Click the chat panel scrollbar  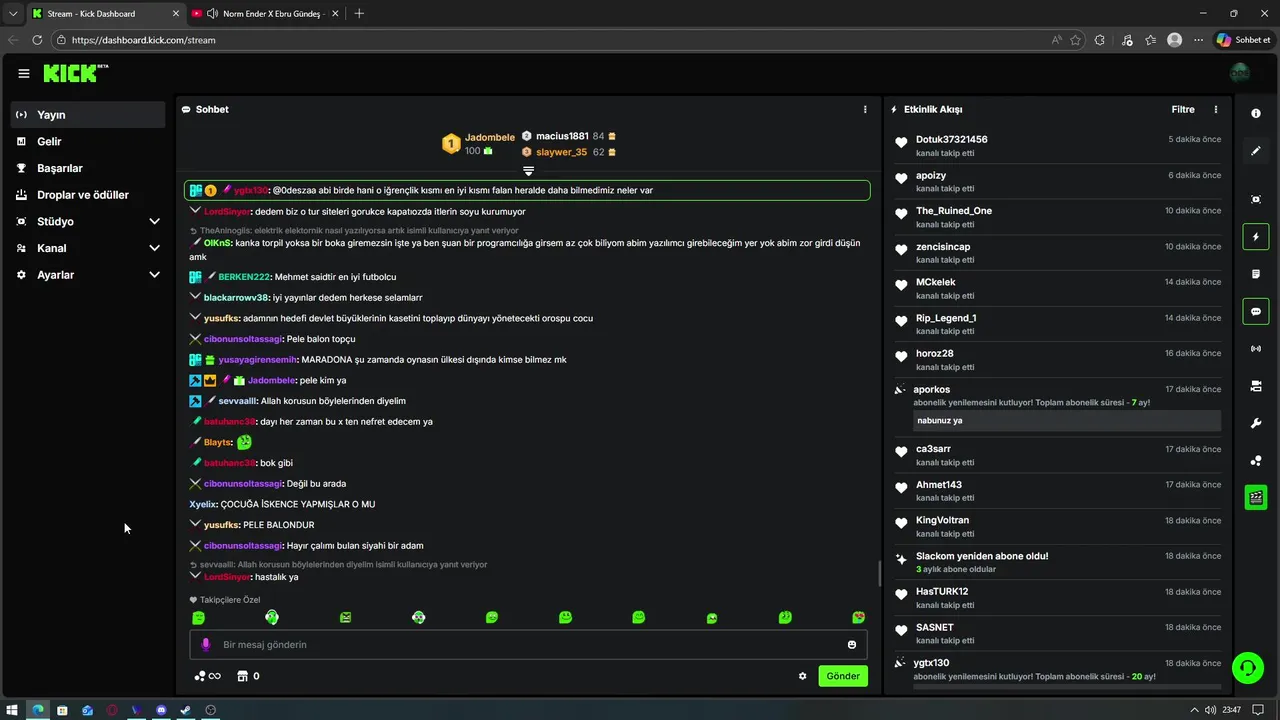(x=879, y=574)
